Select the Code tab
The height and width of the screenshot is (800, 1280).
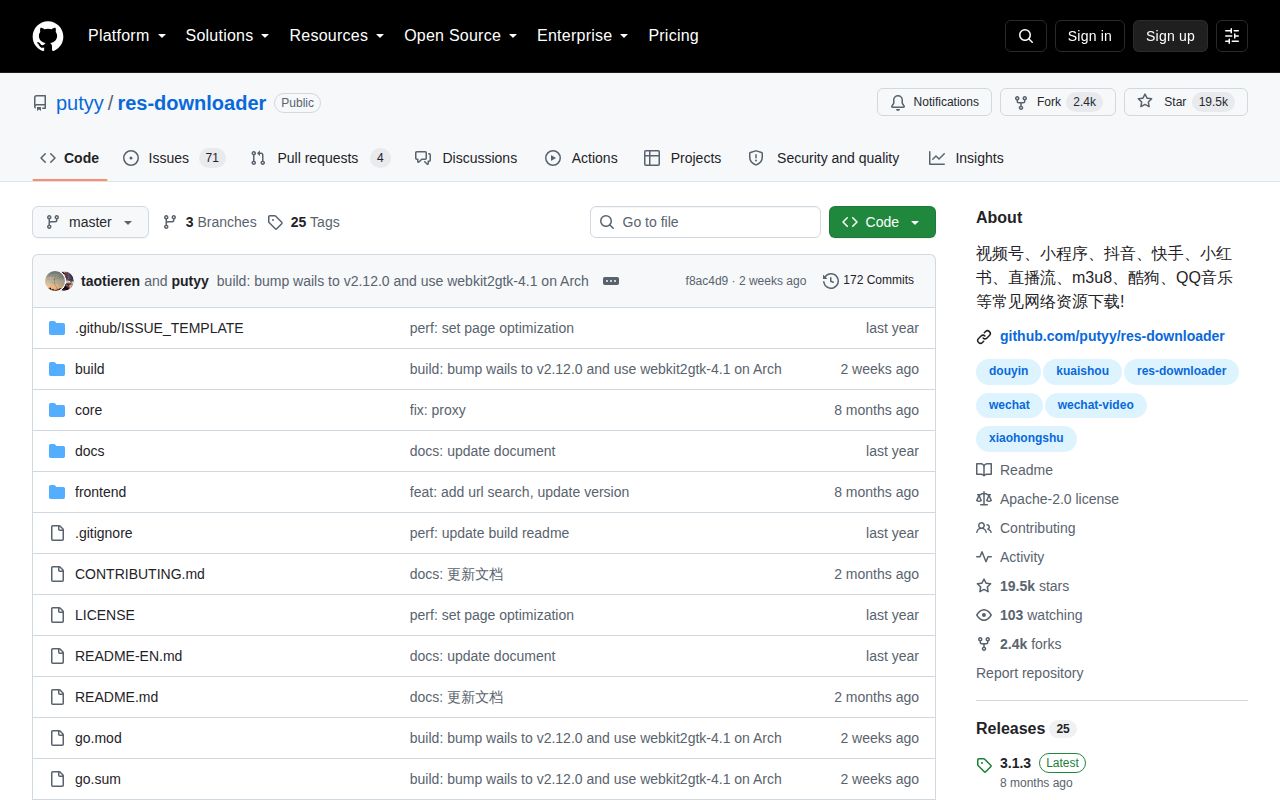point(70,158)
